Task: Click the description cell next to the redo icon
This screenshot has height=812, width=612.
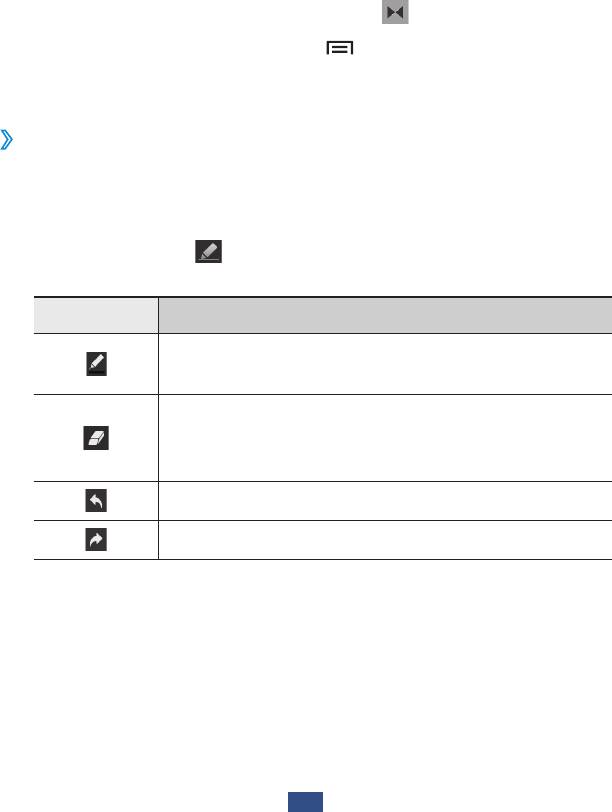Action: tap(384, 539)
